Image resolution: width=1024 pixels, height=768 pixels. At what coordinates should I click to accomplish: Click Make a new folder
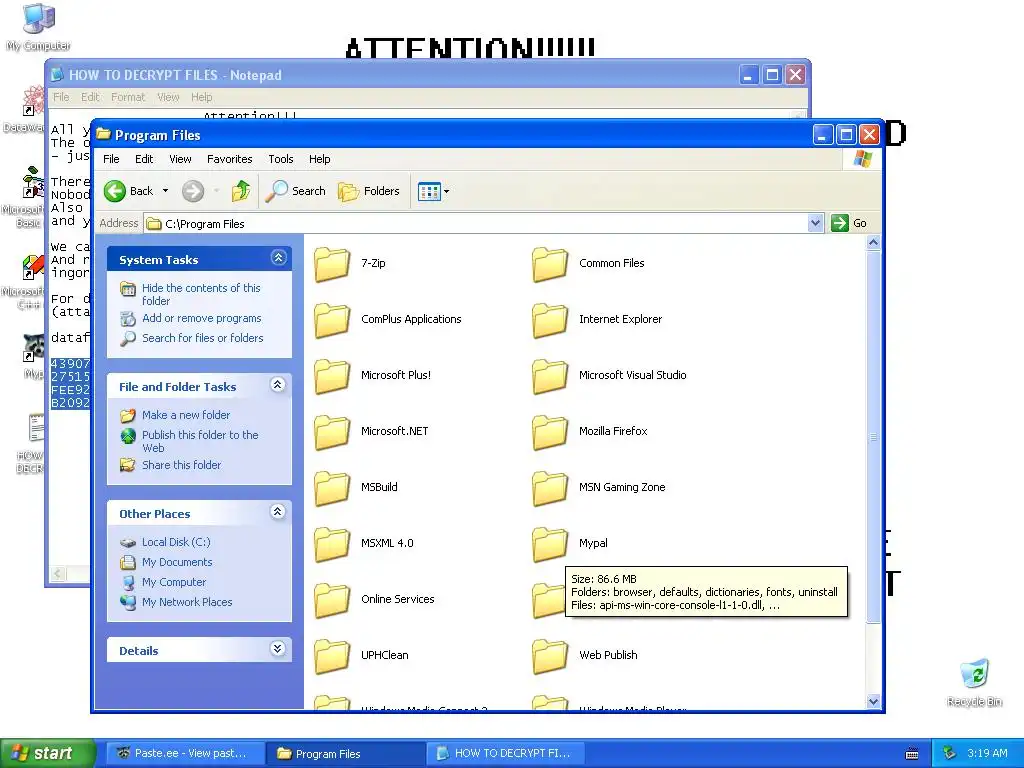pos(186,415)
